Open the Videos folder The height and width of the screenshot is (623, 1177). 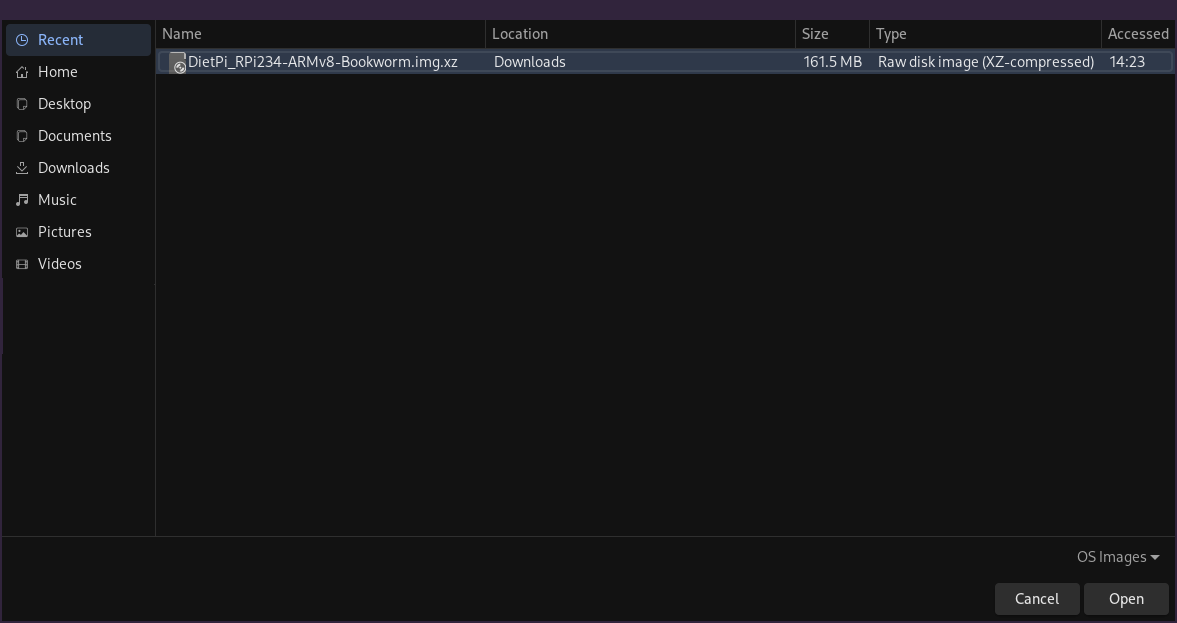click(x=78, y=264)
